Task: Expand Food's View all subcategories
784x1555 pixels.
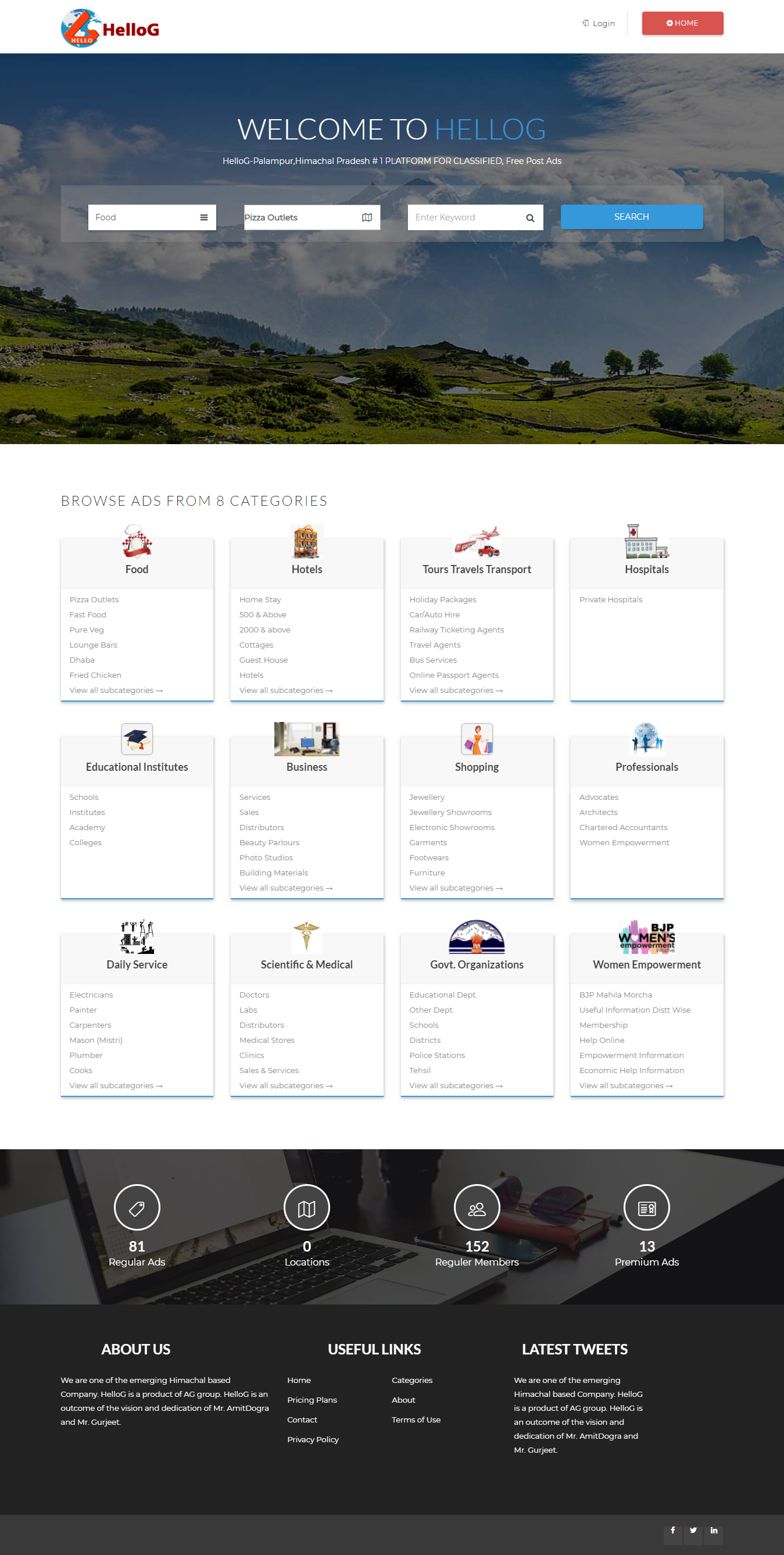Action: tap(116, 690)
